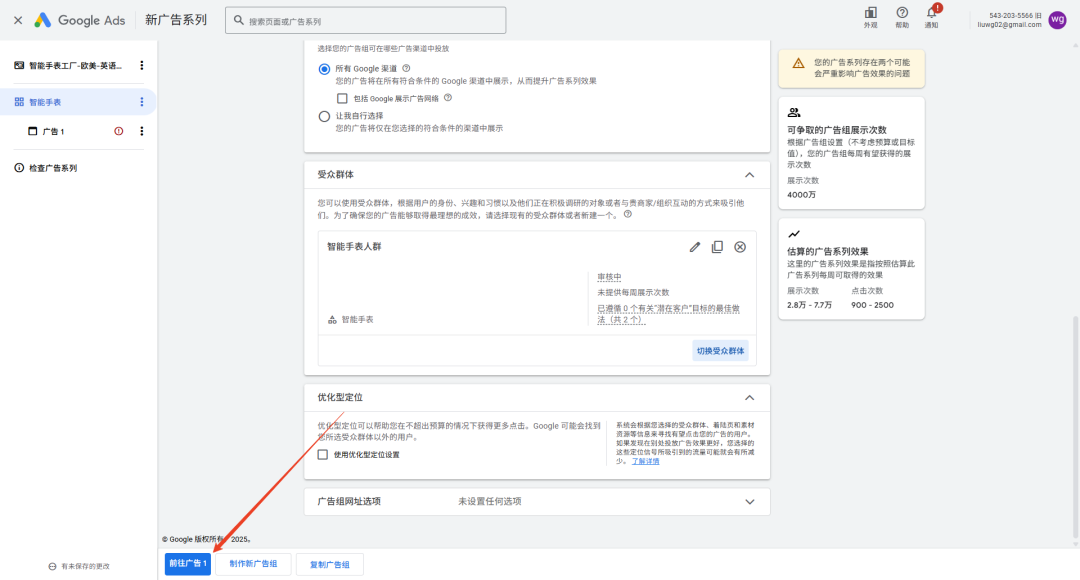Viewport: 1080px width, 580px height.
Task: Close the campaign editor with X icon
Action: pos(18,20)
